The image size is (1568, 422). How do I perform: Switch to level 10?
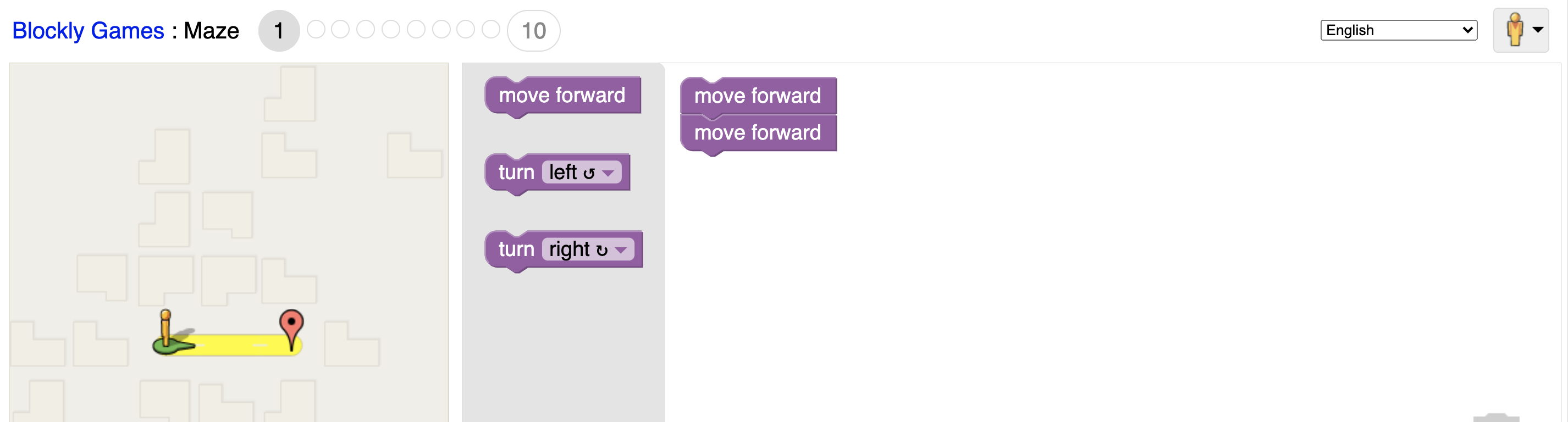(x=534, y=30)
